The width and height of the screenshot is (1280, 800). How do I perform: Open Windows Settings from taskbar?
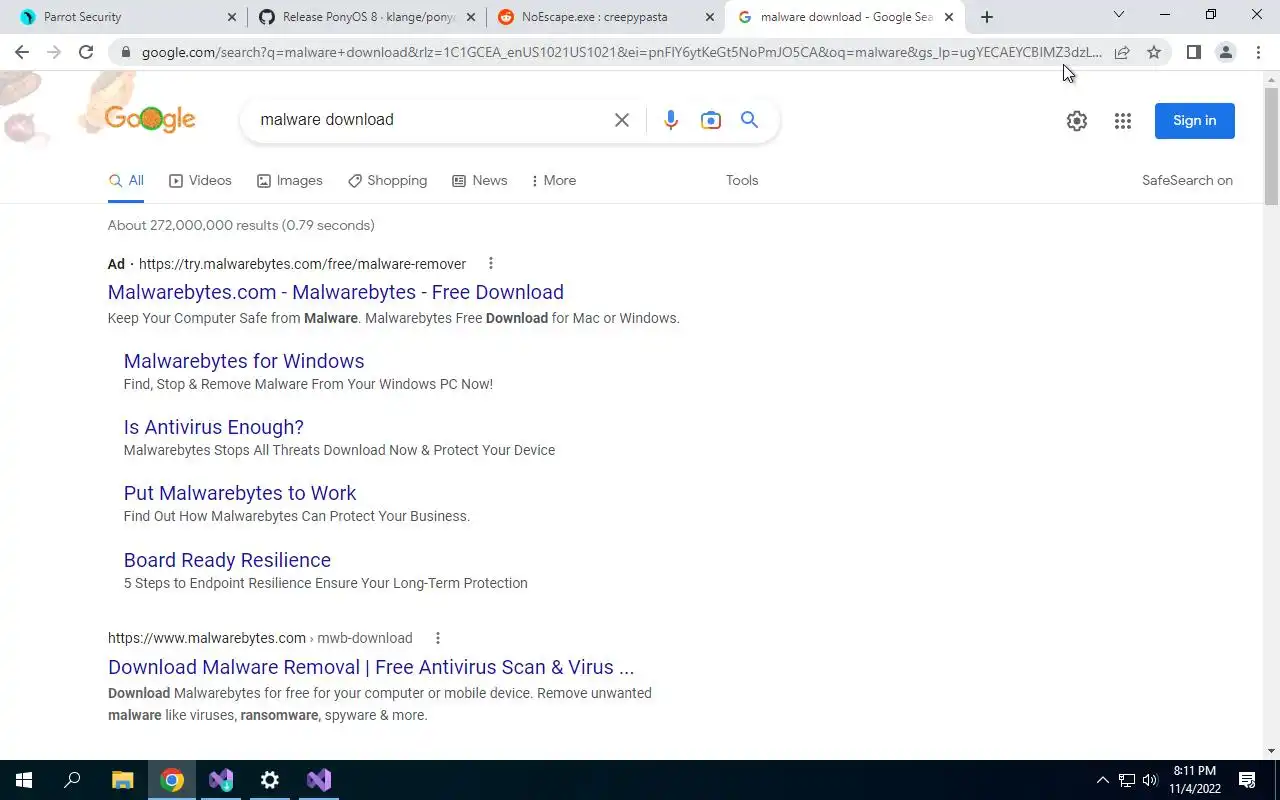[x=270, y=780]
